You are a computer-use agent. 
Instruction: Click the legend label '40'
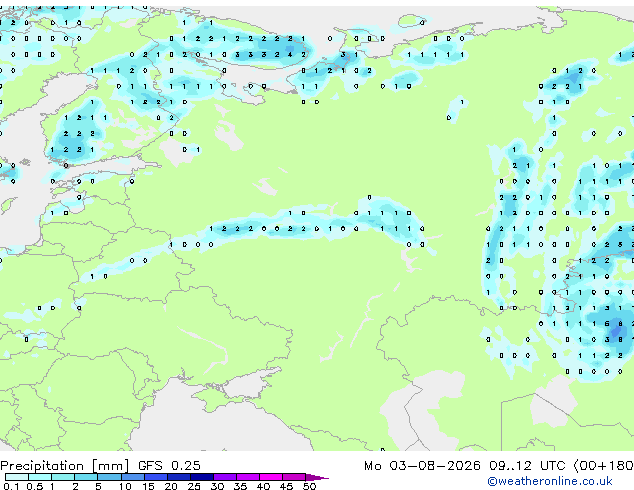click(x=264, y=486)
